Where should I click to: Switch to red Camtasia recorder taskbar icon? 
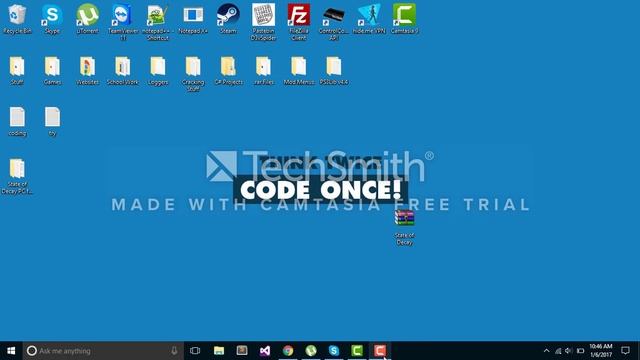coord(380,351)
